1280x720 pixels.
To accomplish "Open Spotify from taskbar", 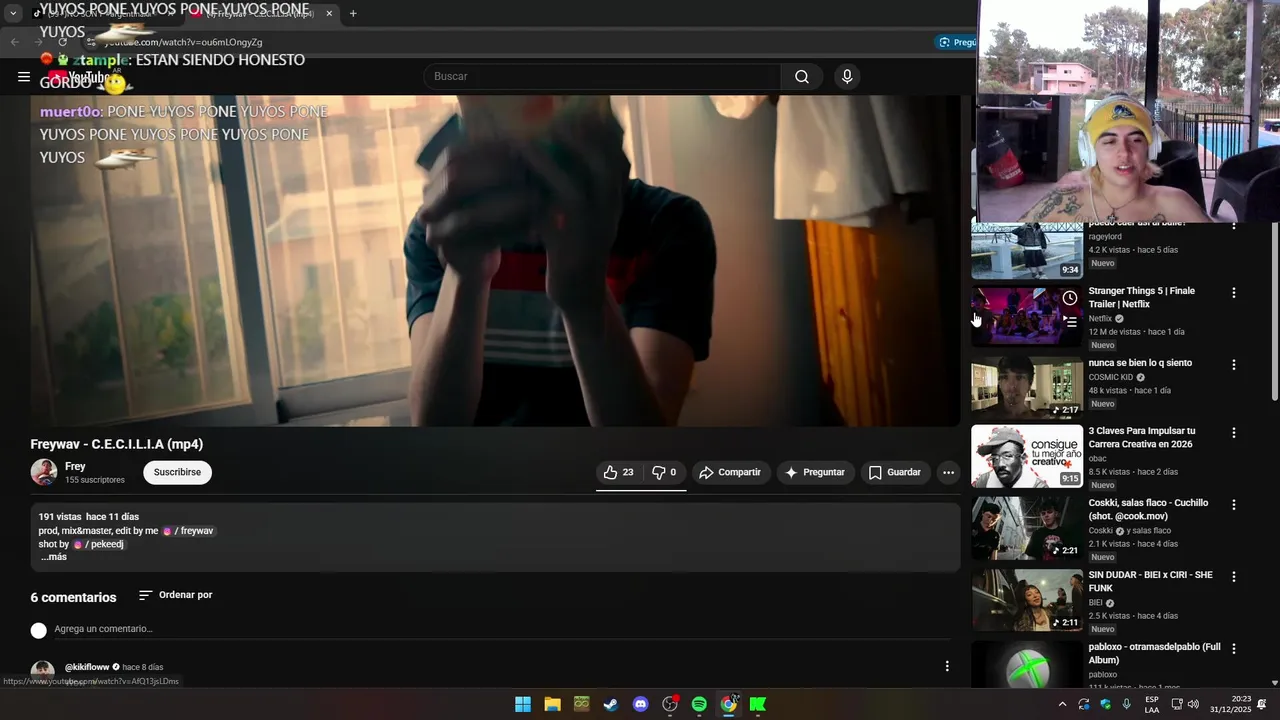I will (x=699, y=704).
